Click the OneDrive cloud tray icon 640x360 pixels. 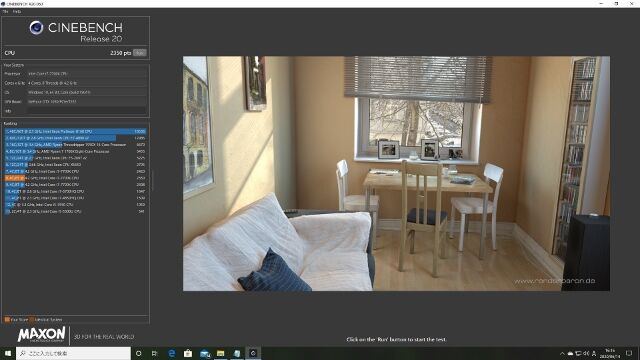coord(570,353)
